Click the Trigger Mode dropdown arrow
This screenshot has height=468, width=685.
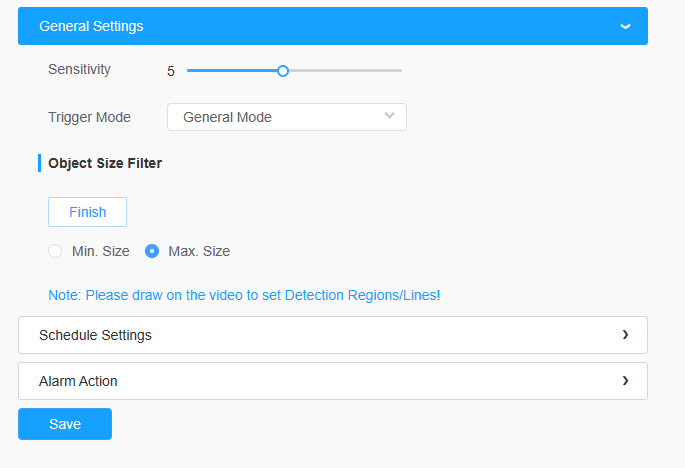click(x=389, y=116)
